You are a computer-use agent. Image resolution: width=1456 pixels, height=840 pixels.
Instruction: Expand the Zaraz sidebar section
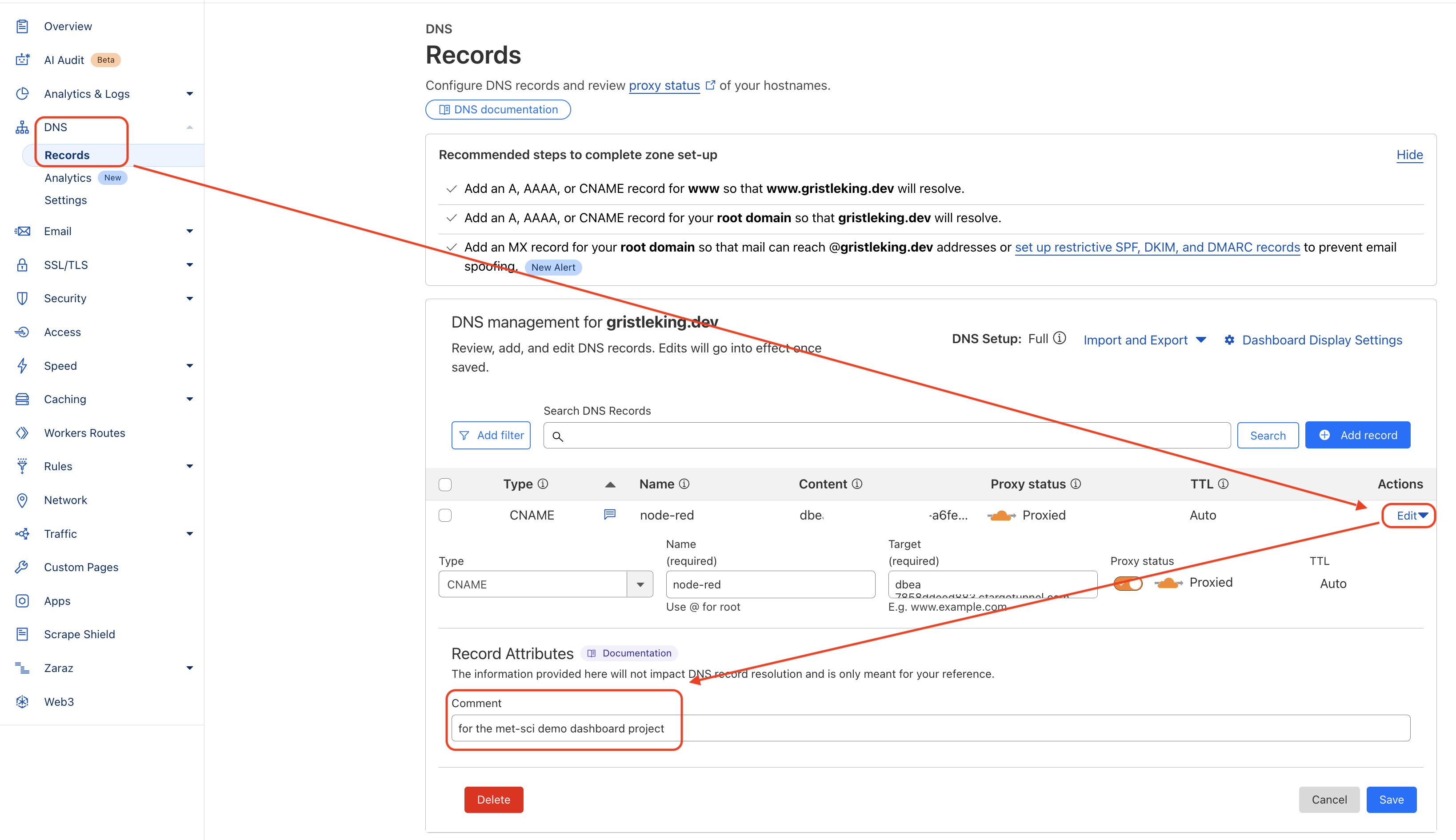190,668
